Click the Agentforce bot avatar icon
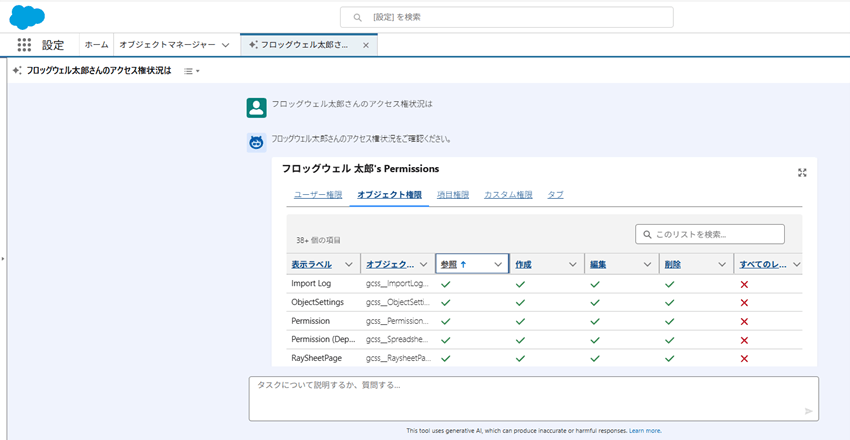850x440 pixels. [x=257, y=142]
